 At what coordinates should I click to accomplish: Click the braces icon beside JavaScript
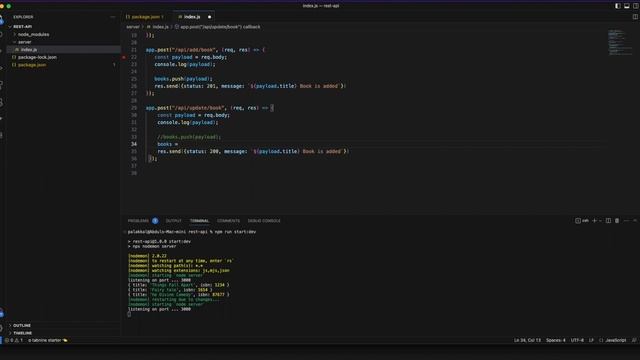click(601, 340)
